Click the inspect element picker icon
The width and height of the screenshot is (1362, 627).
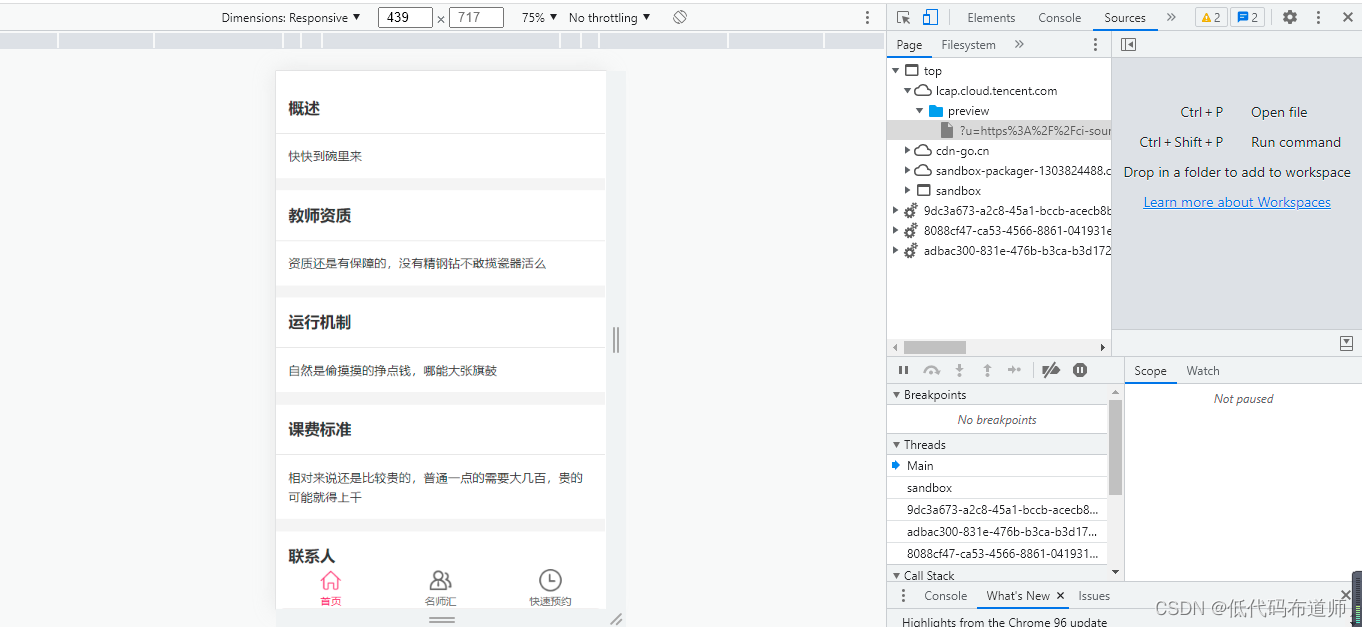[903, 17]
